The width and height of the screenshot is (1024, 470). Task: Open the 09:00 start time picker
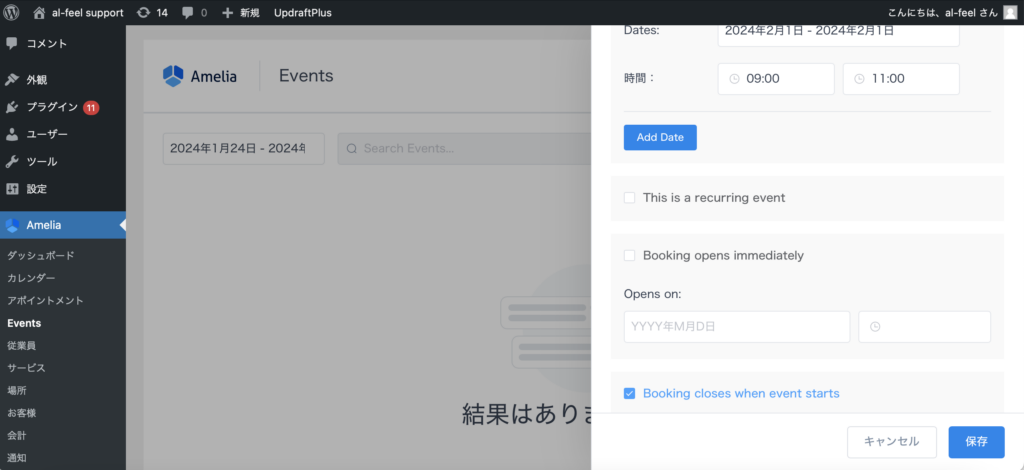point(776,79)
